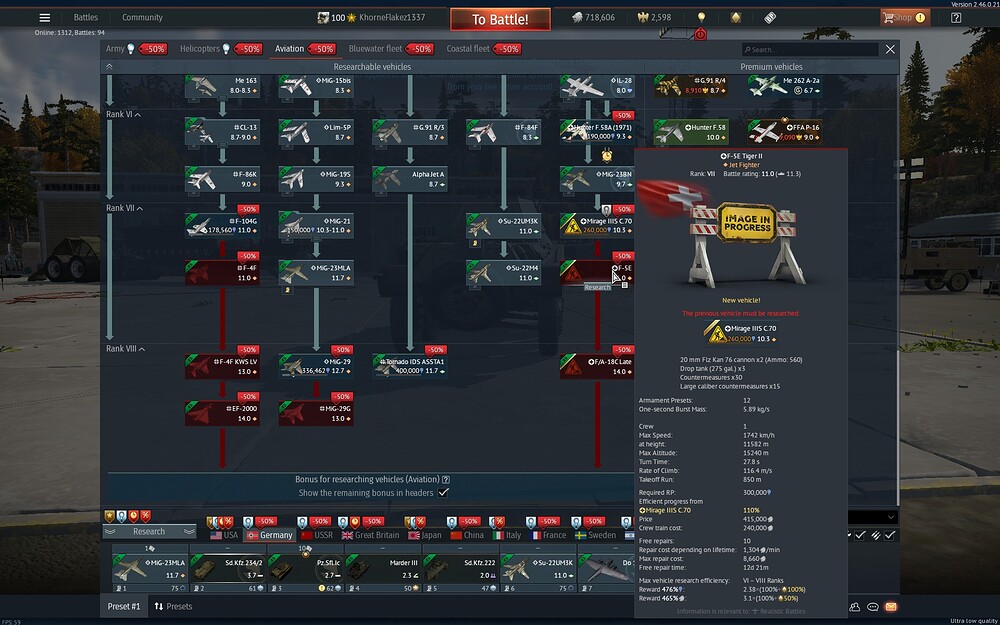Click the Research button under F-5E
The image size is (1000, 625).
(x=598, y=288)
